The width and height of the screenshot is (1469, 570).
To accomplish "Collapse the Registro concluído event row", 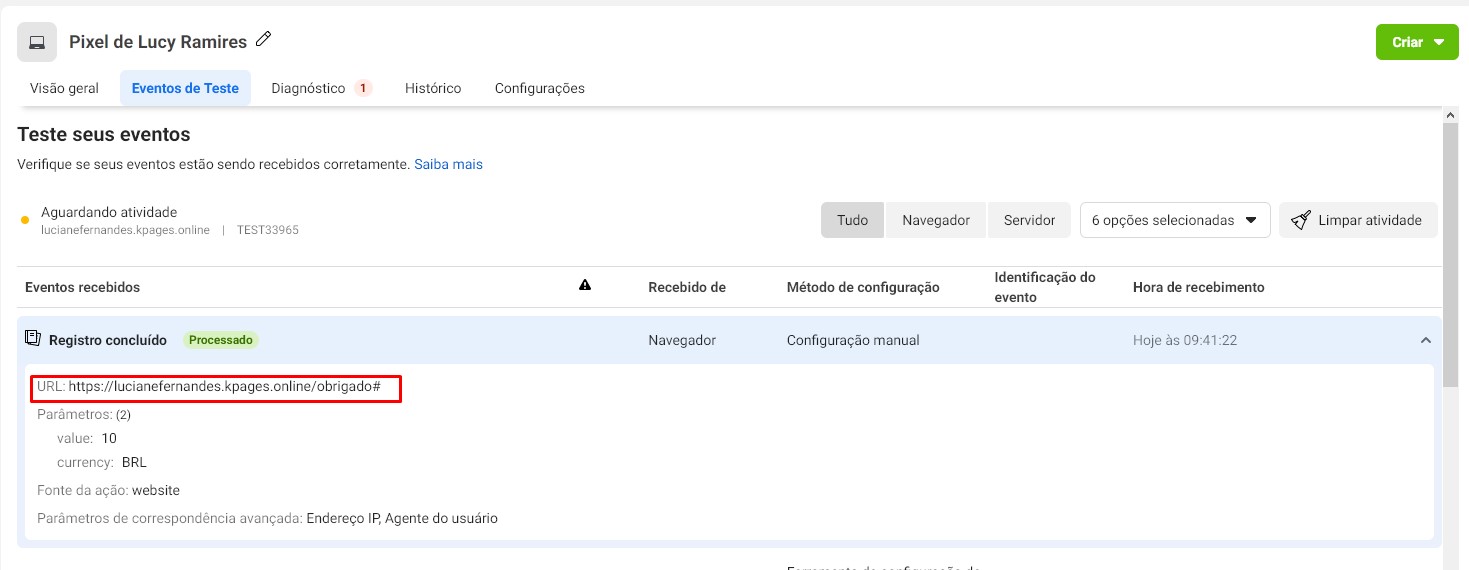I will click(x=1425, y=341).
